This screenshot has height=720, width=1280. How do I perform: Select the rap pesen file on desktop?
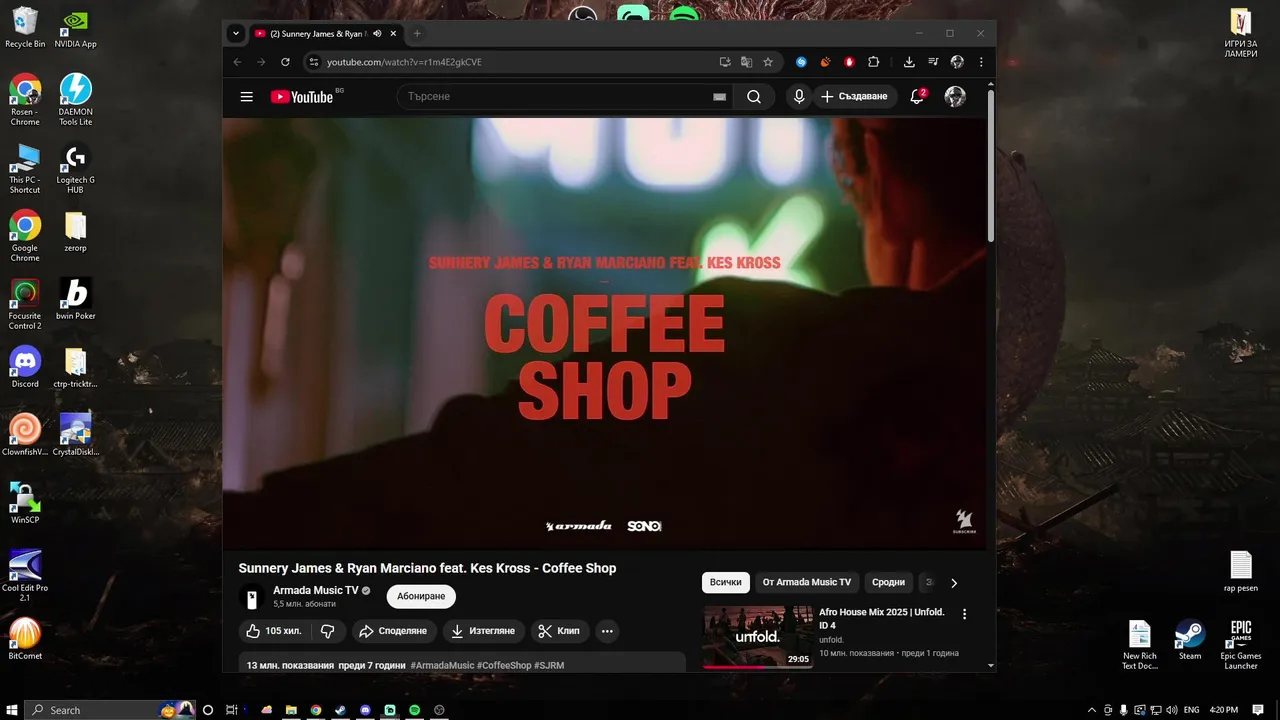pos(1241,571)
